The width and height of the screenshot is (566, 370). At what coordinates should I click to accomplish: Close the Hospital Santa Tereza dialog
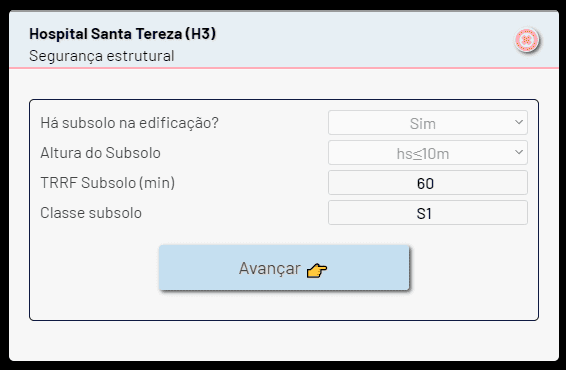pos(527,40)
